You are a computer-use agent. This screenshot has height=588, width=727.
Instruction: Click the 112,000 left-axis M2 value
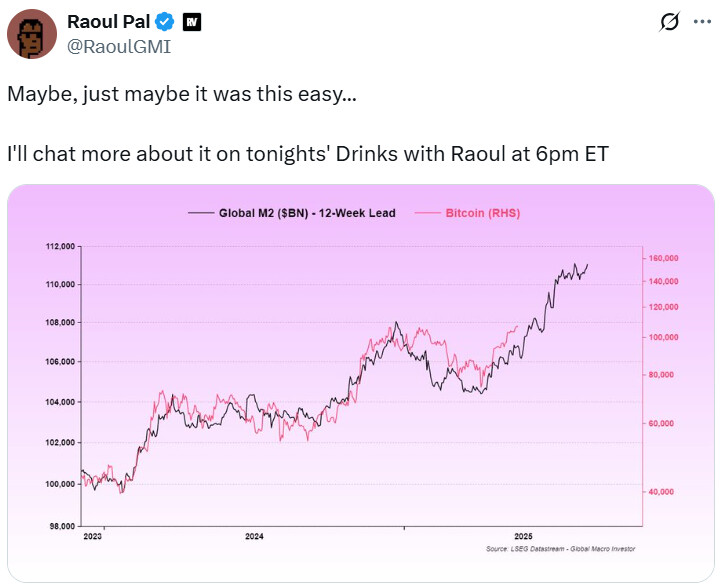click(x=60, y=246)
